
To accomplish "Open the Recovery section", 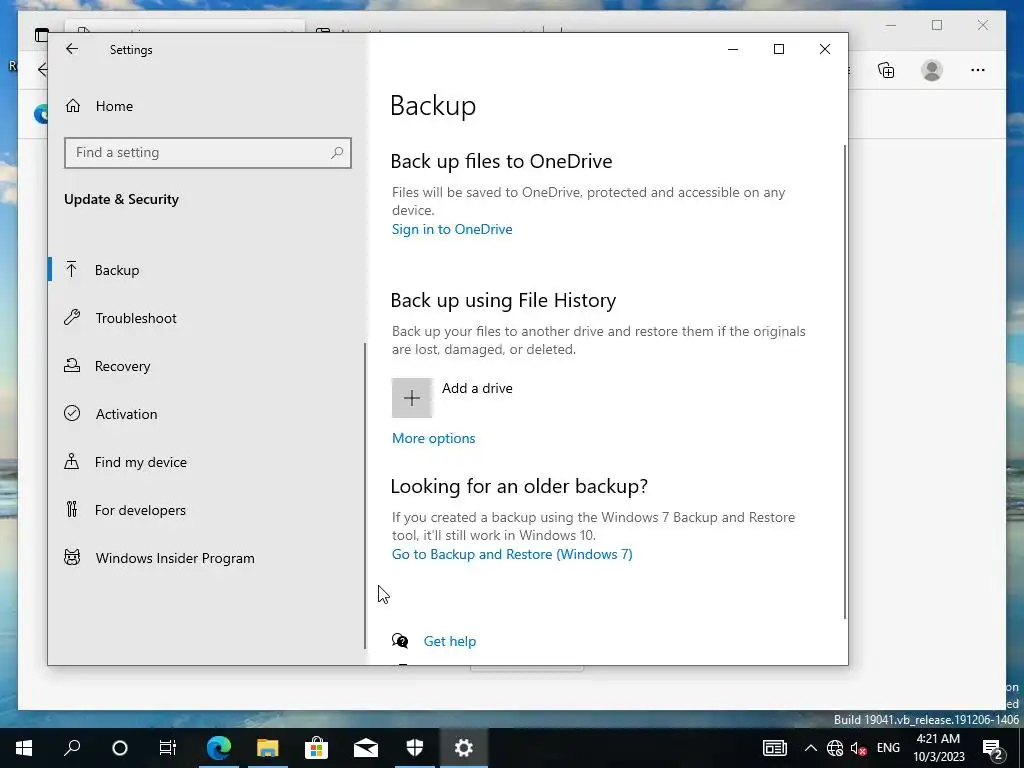I will coord(207,366).
